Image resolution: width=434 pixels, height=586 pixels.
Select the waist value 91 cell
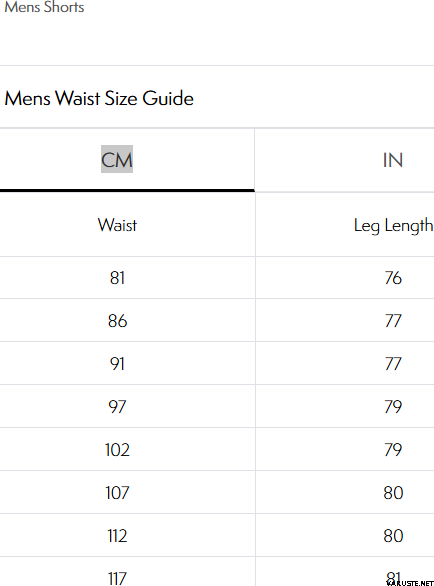click(x=117, y=364)
